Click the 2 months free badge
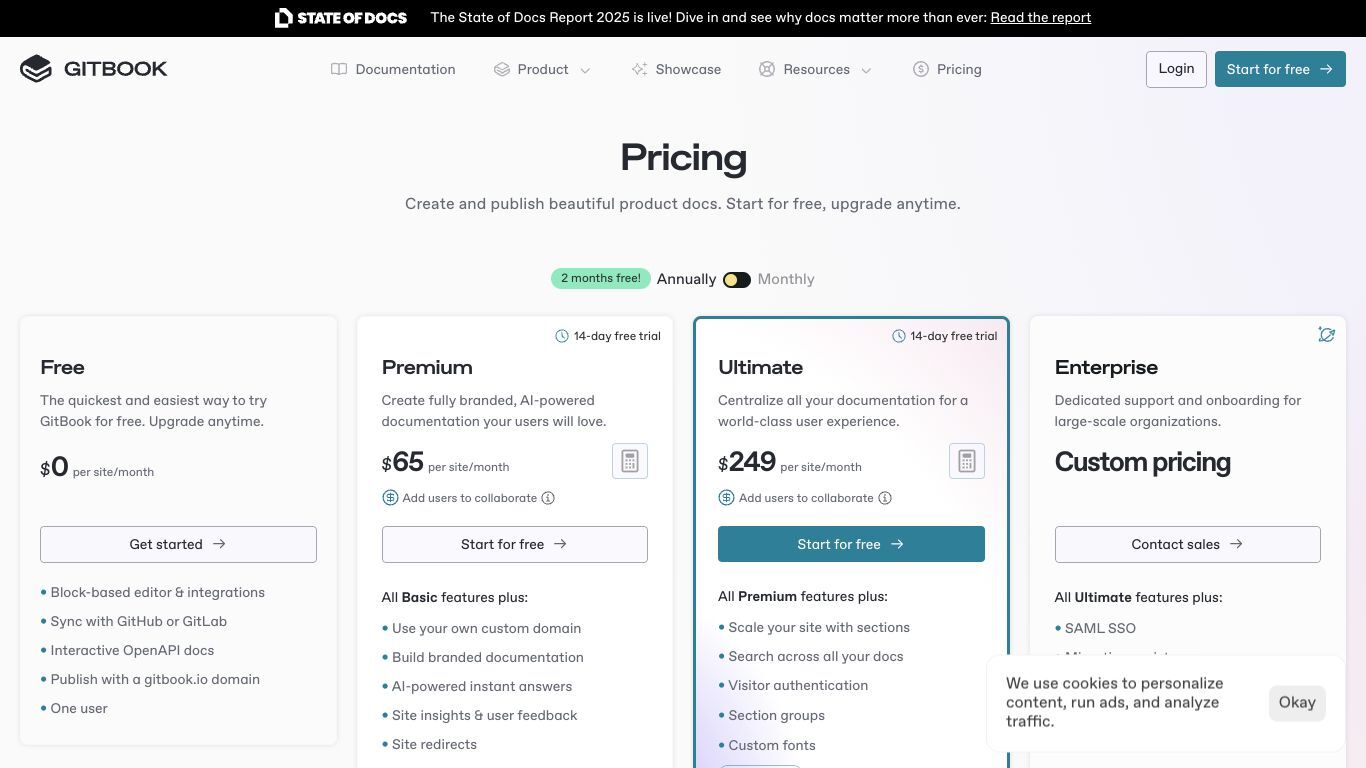Image resolution: width=1366 pixels, height=768 pixels. pyautogui.click(x=601, y=278)
